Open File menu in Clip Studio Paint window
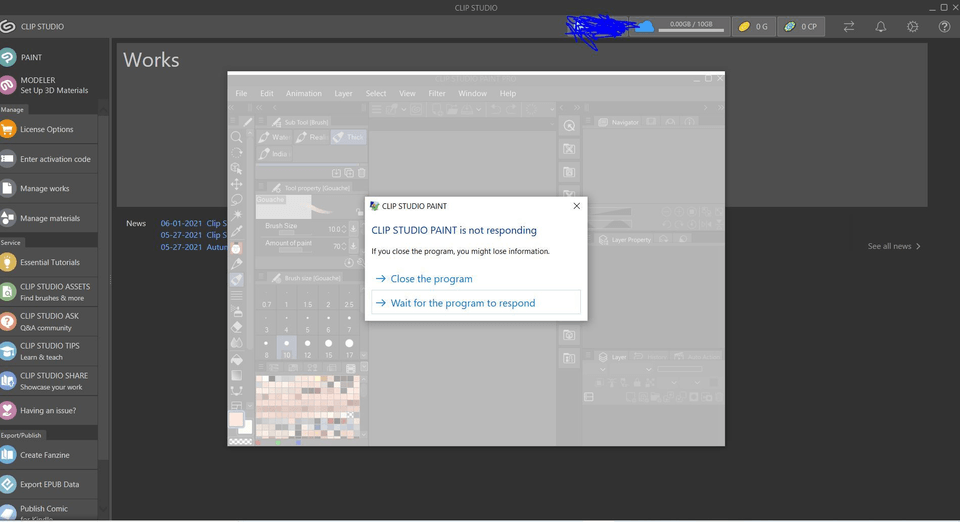 241,93
